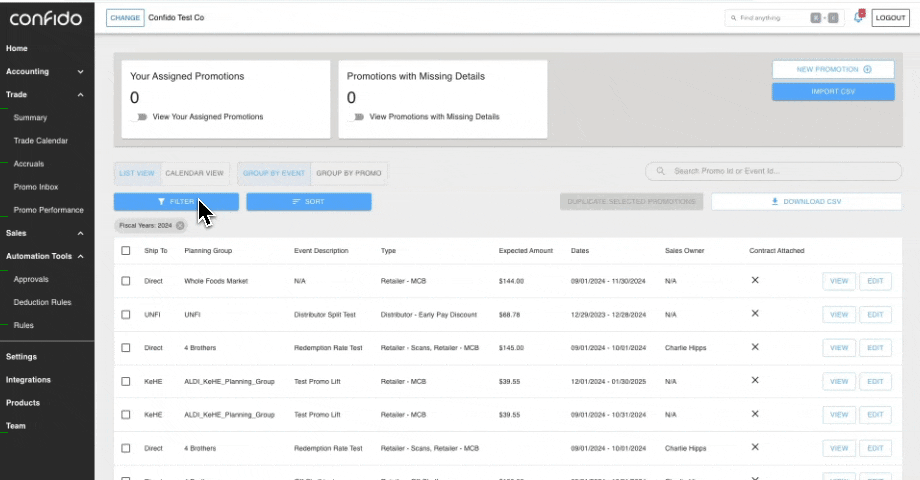Select the UNFI row checkbox
This screenshot has width=920, height=480.
click(x=126, y=315)
